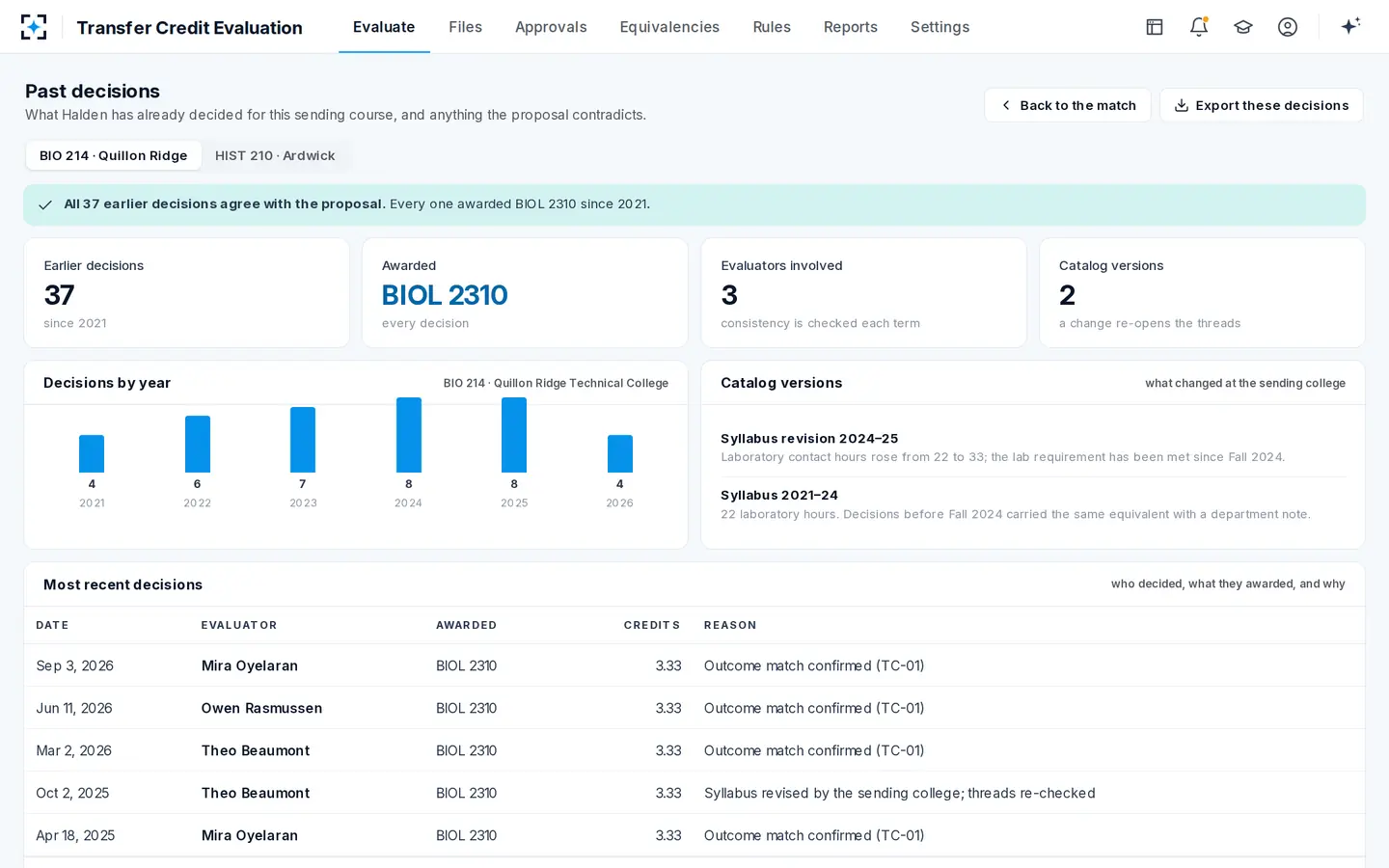The height and width of the screenshot is (868, 1389).
Task: Open the Settings tab
Action: point(940,27)
